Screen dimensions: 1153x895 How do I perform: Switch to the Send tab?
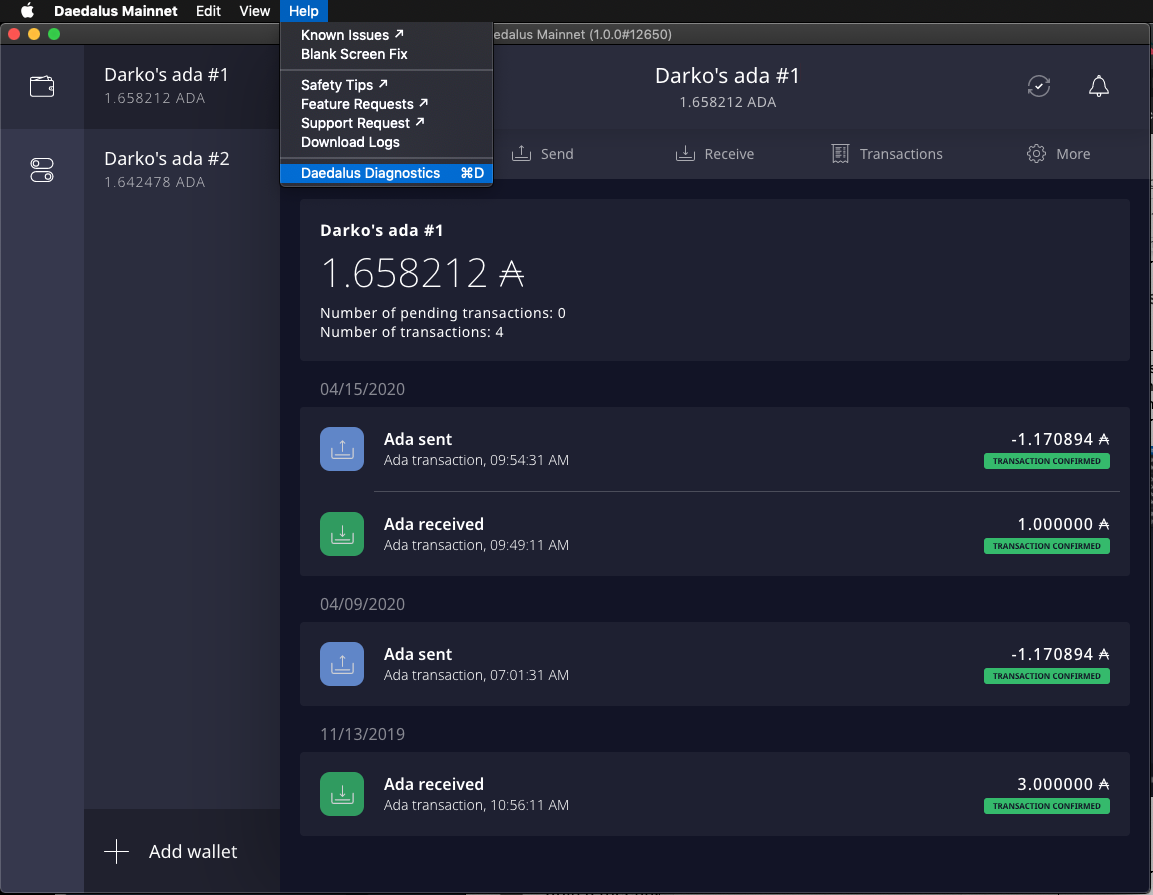(543, 154)
